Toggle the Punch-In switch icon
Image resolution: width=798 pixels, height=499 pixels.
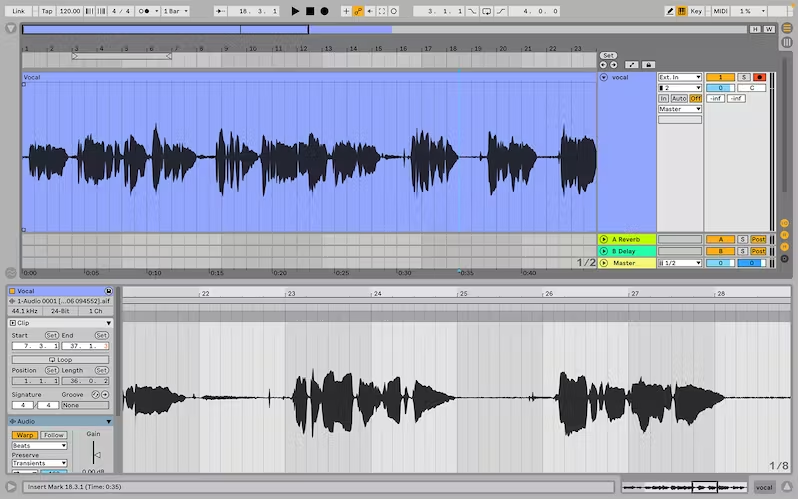pos(472,11)
